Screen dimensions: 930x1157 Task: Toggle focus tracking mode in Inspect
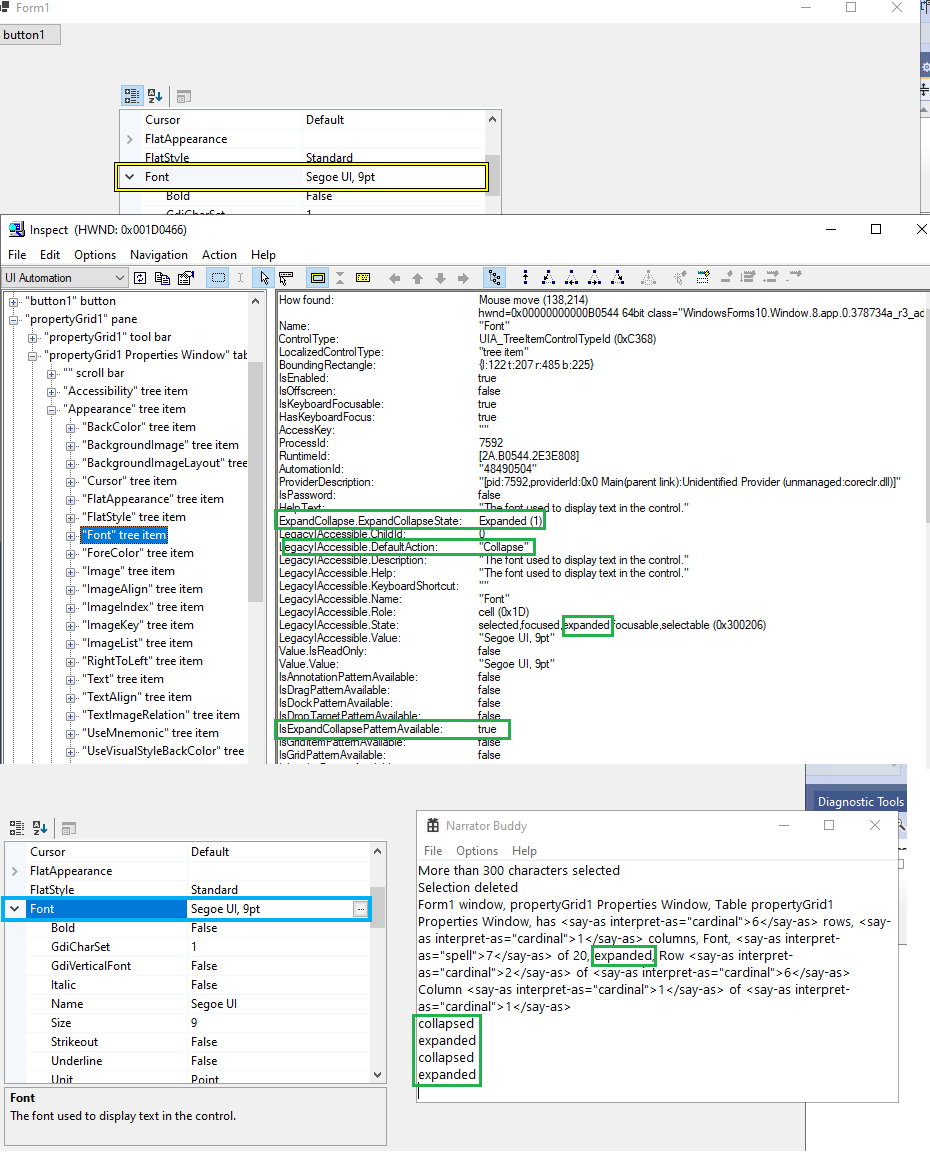(x=287, y=277)
